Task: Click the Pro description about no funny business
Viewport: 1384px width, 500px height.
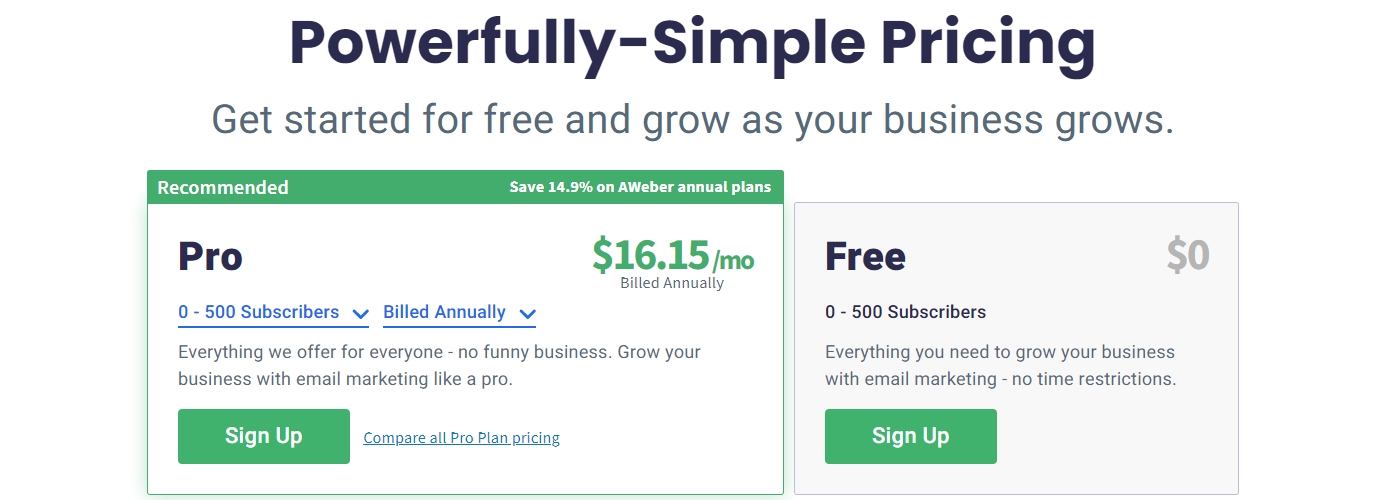Action: [x=439, y=366]
